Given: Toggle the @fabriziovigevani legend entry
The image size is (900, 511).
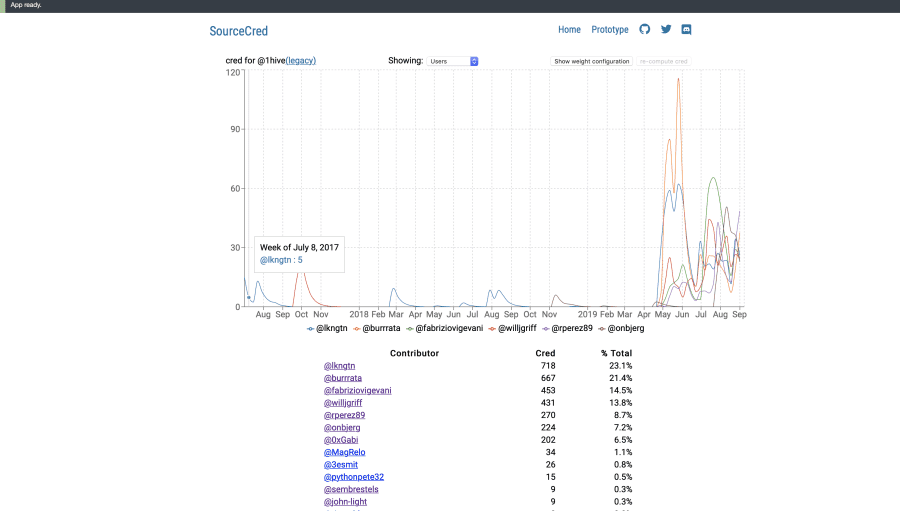Looking at the screenshot, I should click(x=444, y=328).
